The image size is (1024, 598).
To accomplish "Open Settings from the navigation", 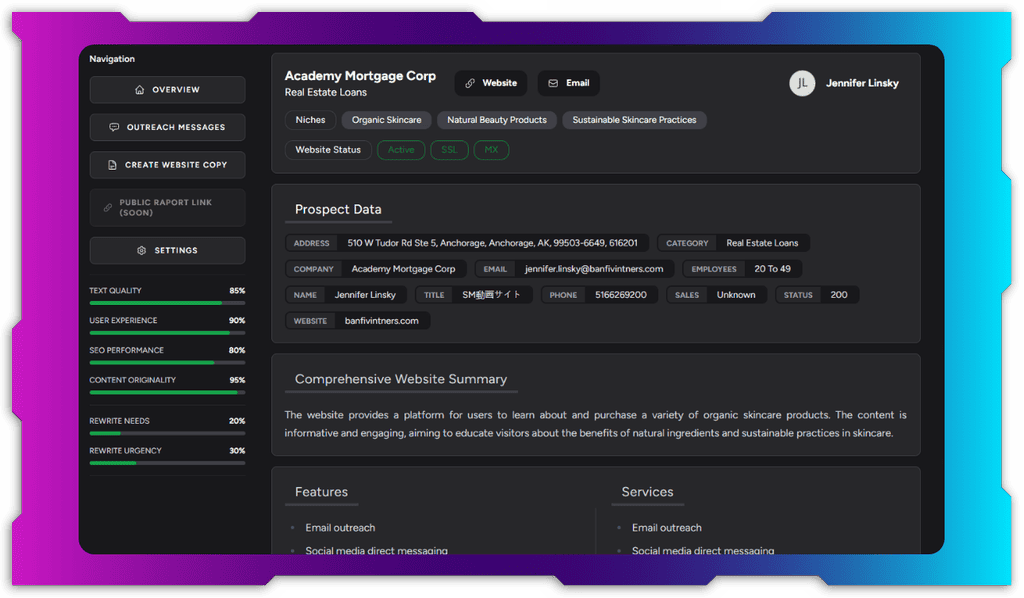I will [167, 250].
